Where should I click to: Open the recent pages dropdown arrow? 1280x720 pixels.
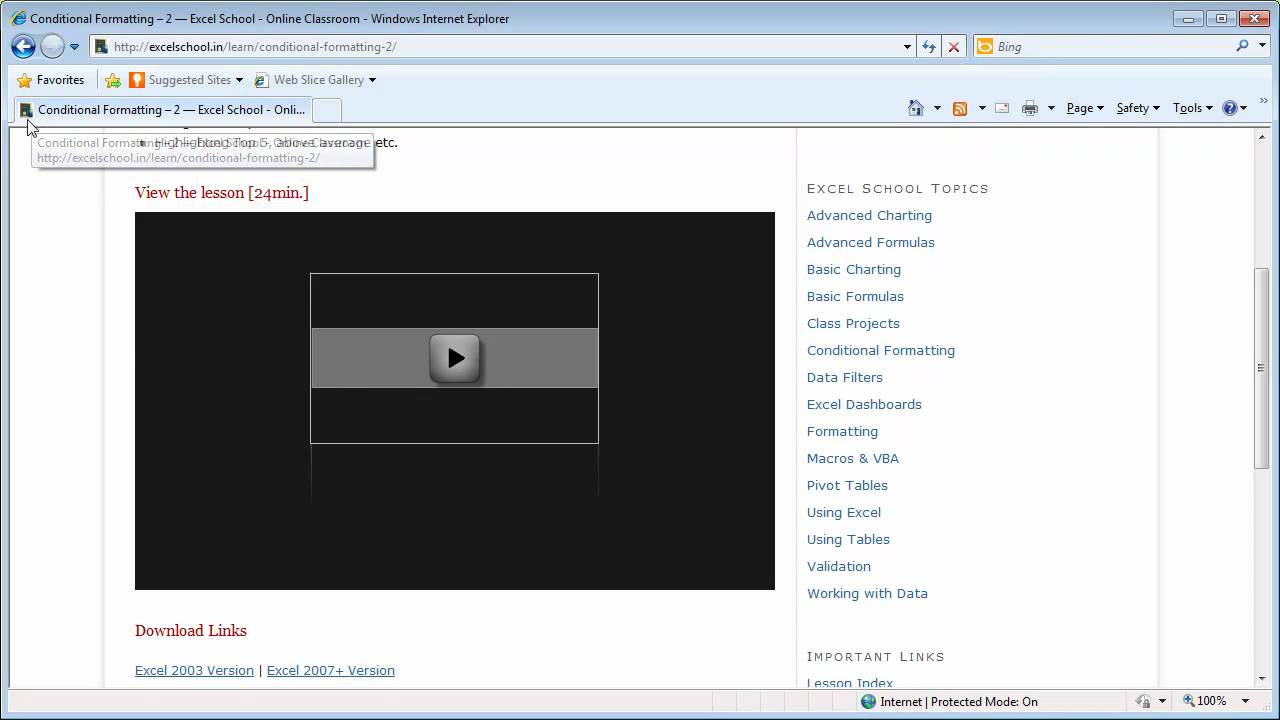pyautogui.click(x=74, y=47)
